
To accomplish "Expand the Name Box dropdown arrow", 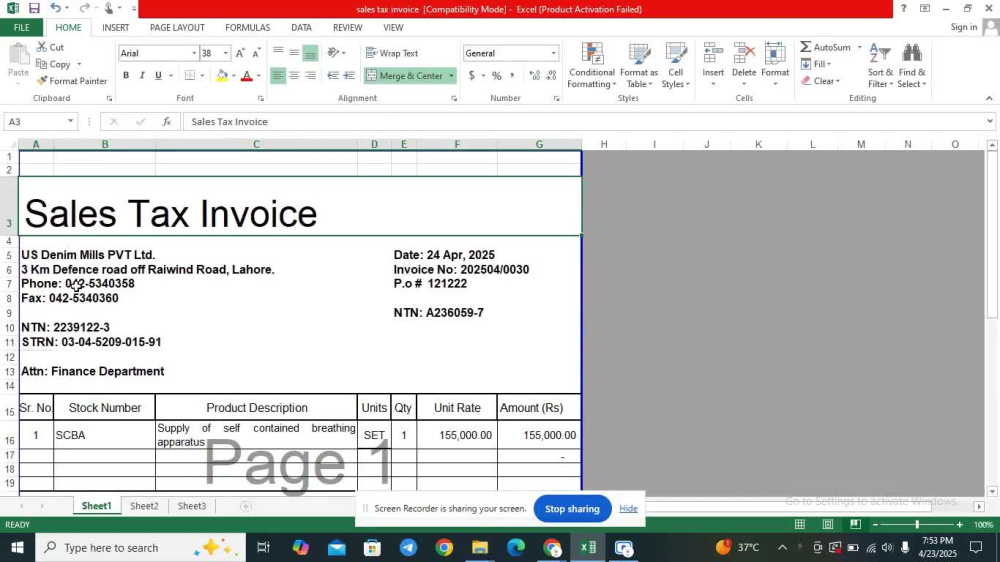I will pos(70,121).
